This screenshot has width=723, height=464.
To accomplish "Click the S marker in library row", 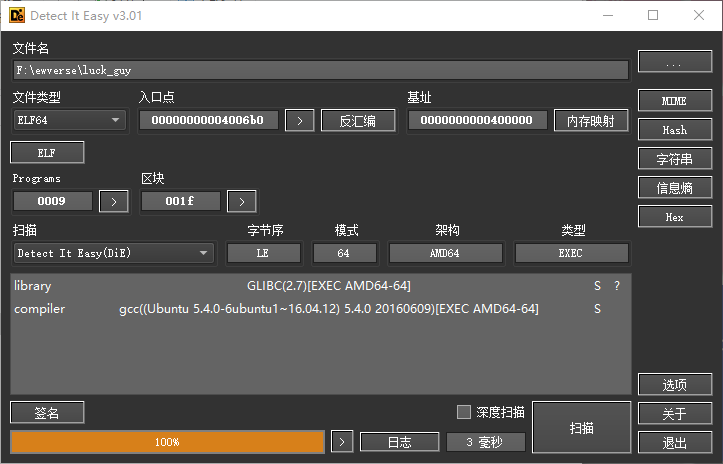I will point(597,286).
